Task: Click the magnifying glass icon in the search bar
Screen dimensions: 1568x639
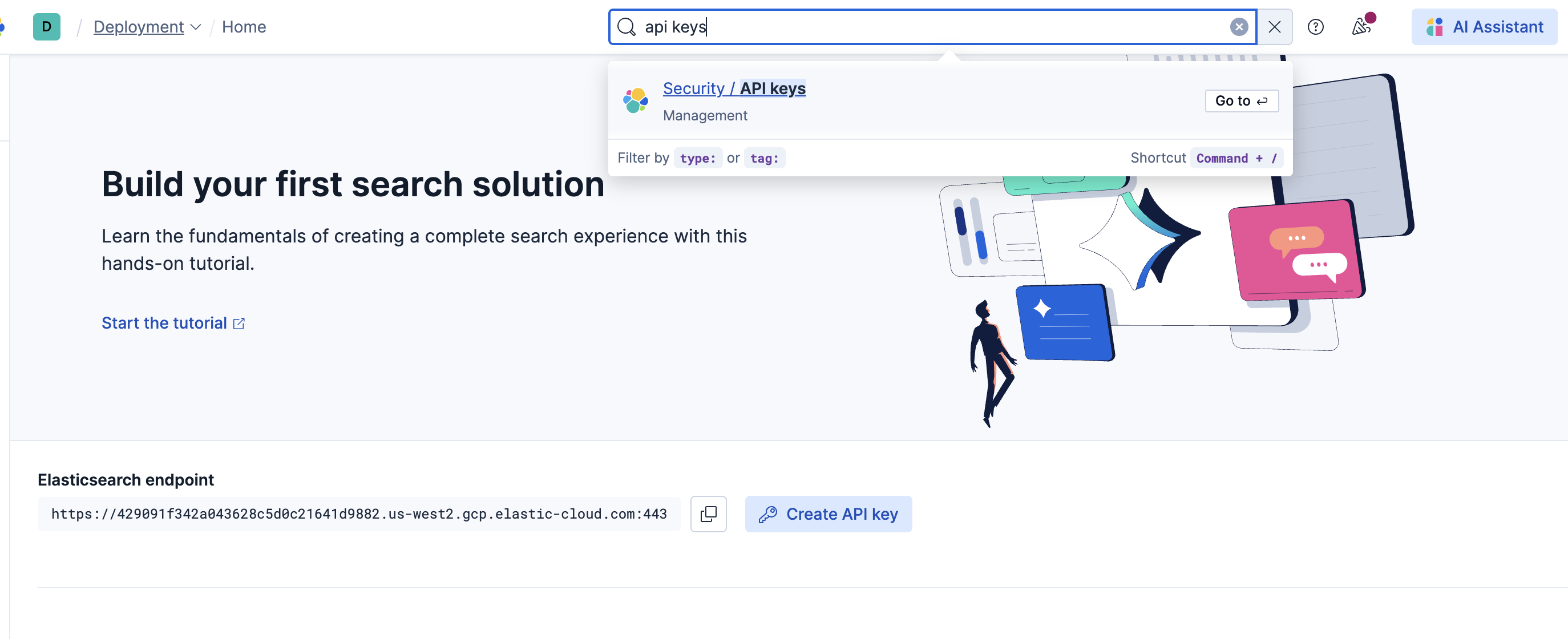Action: (x=627, y=27)
